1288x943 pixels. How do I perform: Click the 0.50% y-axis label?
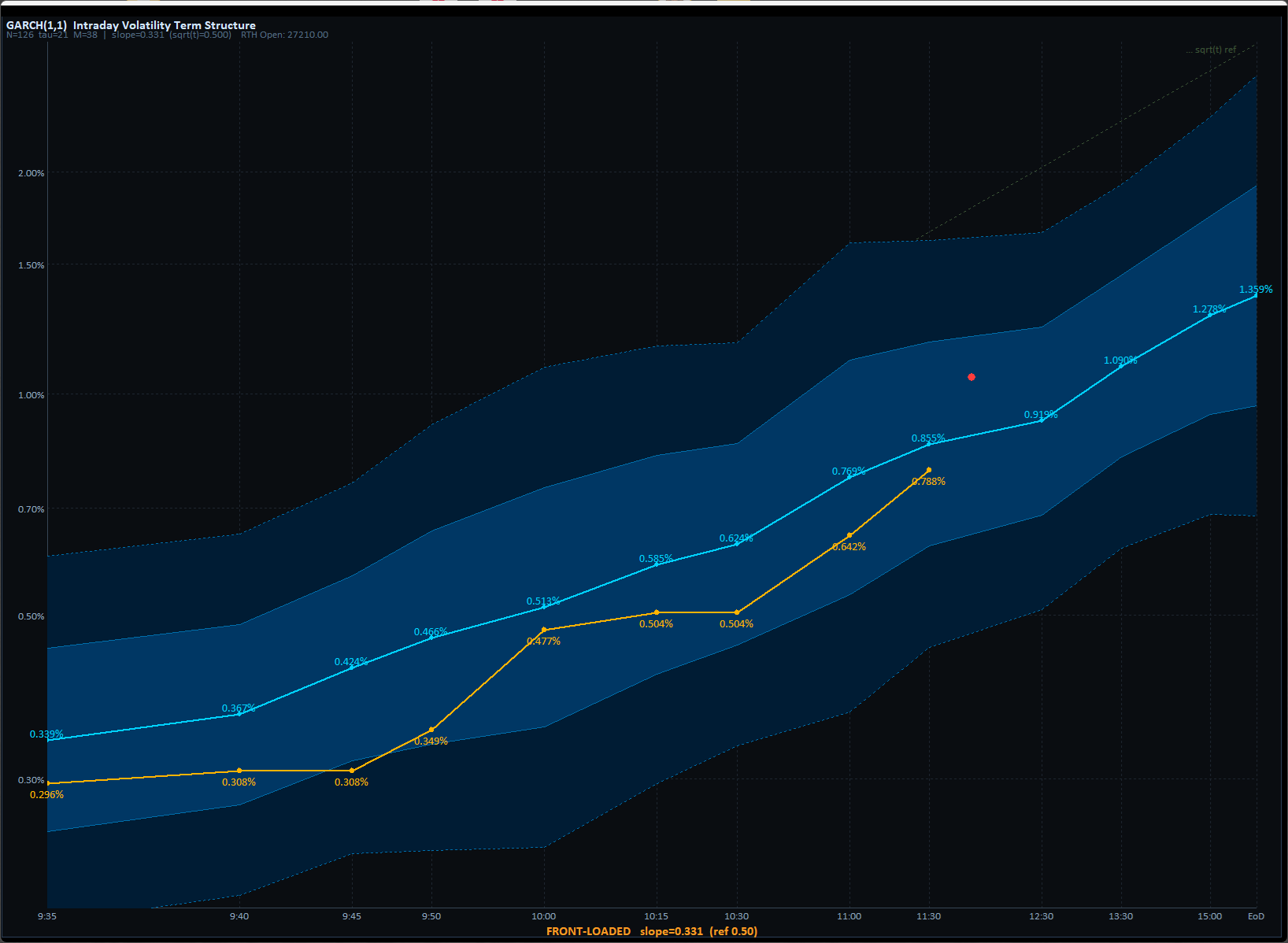pos(31,616)
